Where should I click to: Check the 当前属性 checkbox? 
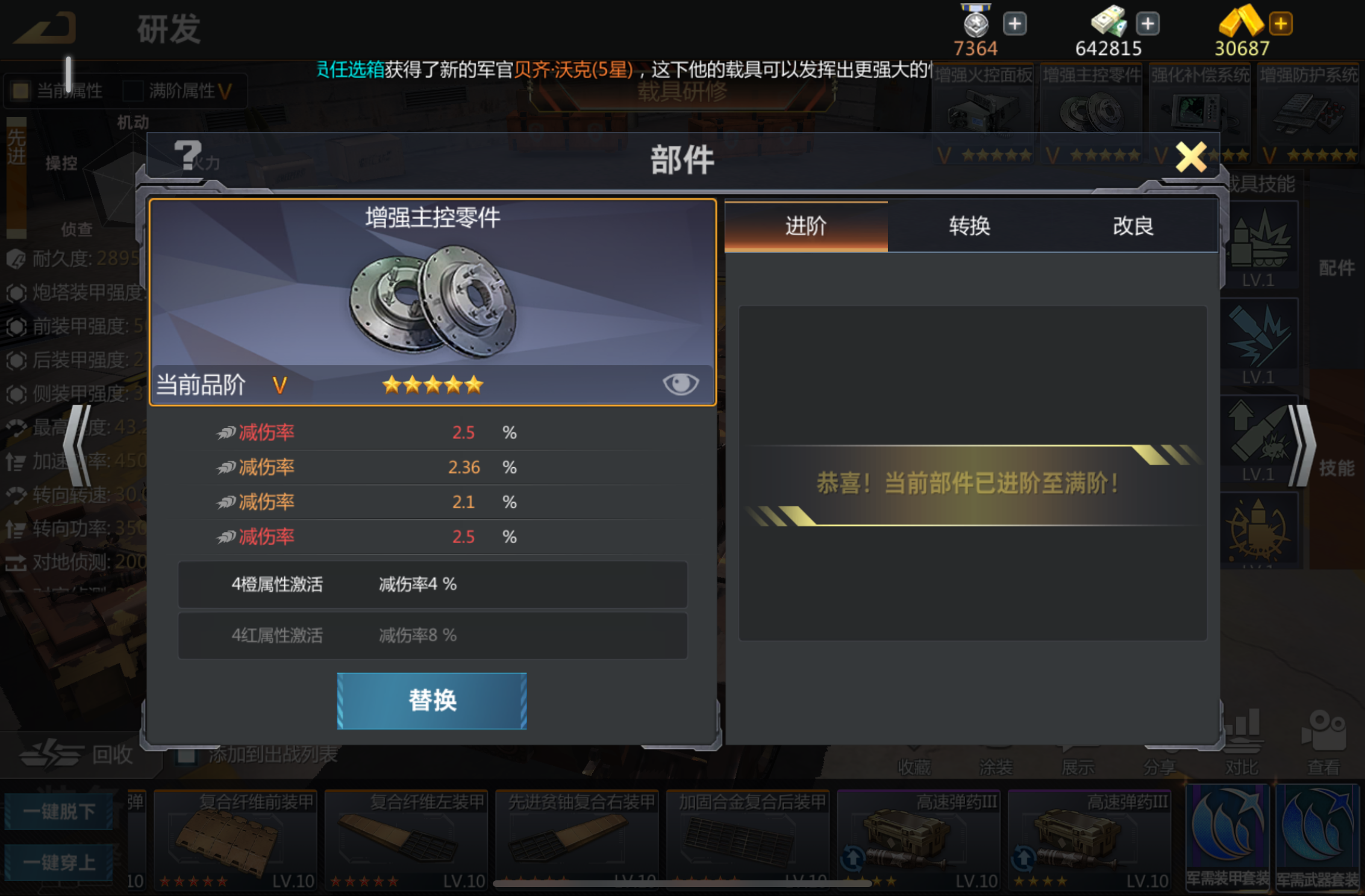[21, 91]
